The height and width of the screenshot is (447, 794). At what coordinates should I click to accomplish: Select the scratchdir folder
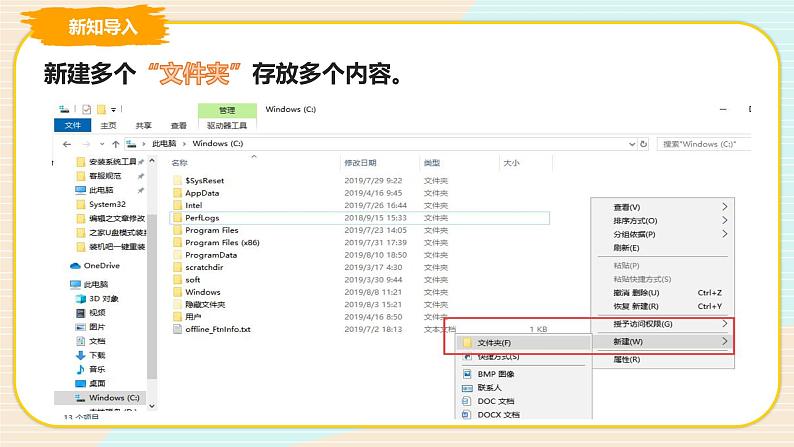204,267
